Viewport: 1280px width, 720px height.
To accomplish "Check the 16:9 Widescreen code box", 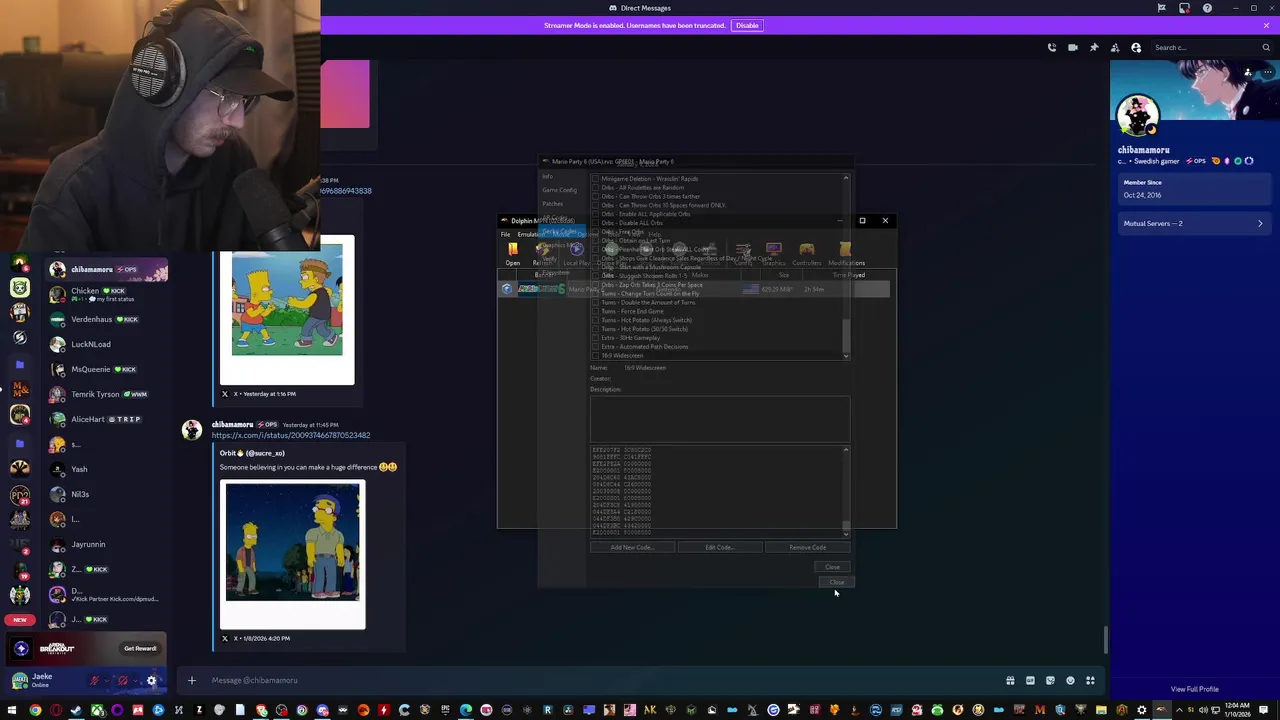I will 595,355.
